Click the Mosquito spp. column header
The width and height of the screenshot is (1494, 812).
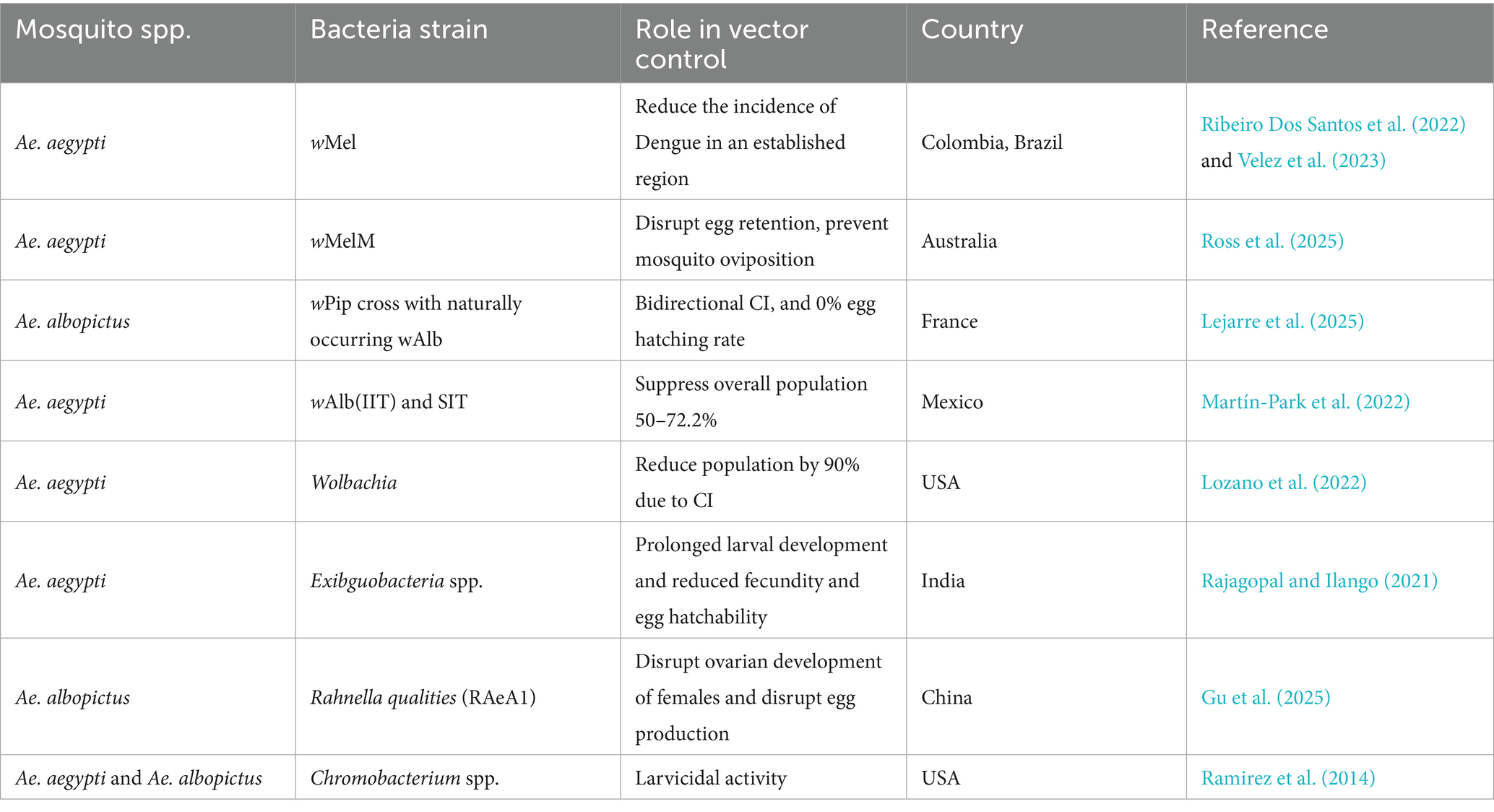point(103,30)
